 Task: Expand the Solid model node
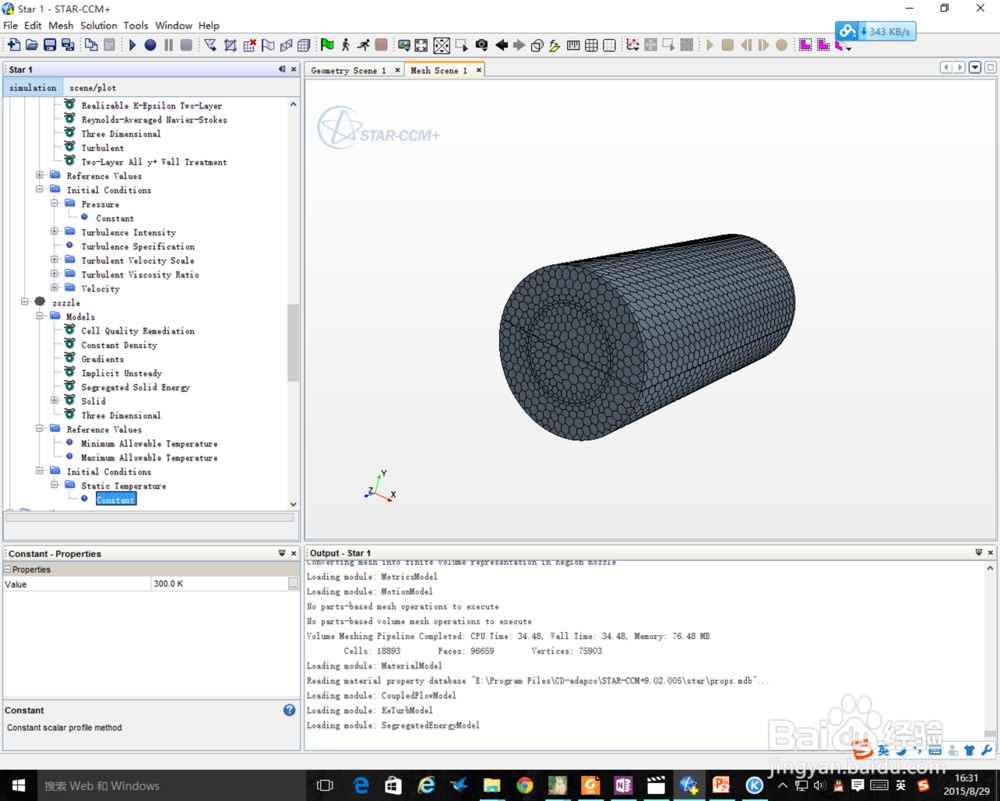click(54, 400)
